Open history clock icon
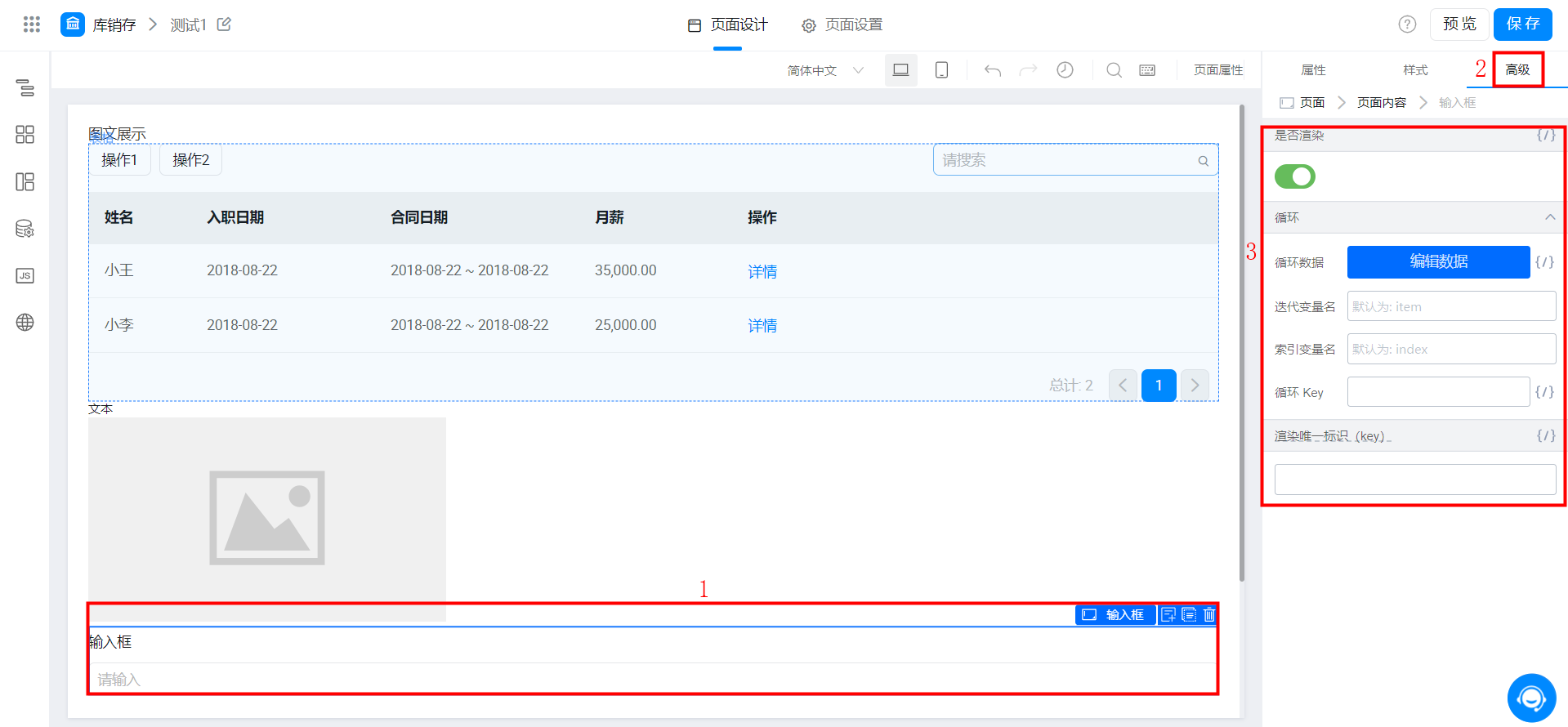1568x727 pixels. [1065, 70]
